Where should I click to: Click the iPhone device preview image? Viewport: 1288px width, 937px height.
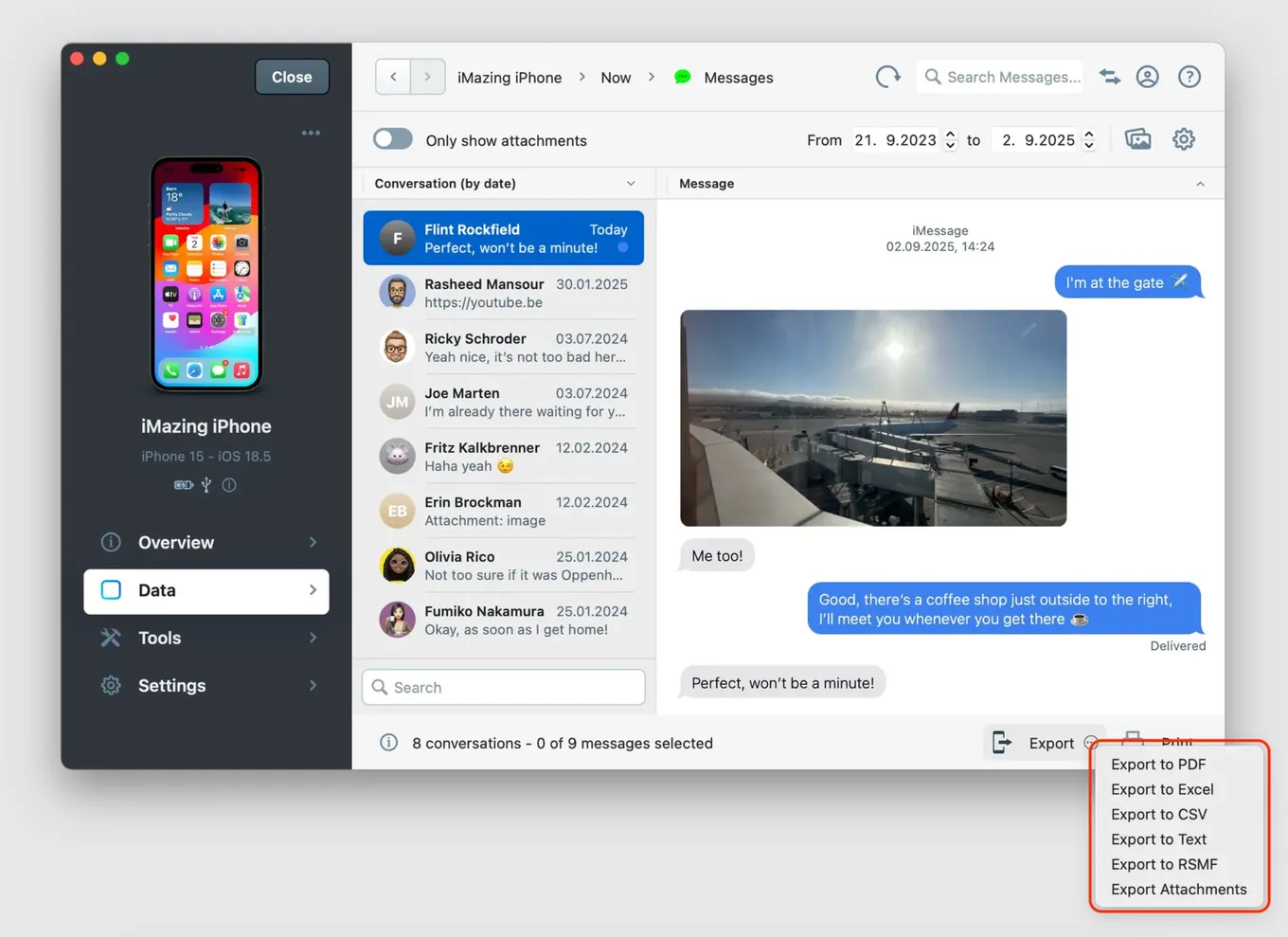(206, 274)
